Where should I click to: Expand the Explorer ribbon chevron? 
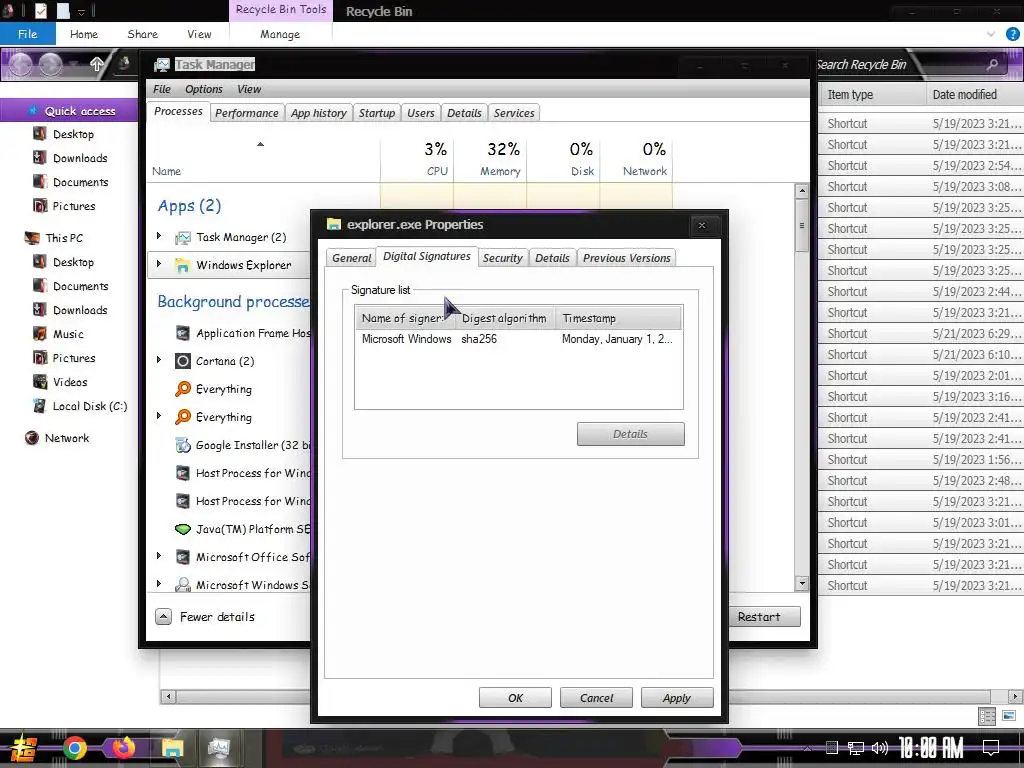point(991,34)
